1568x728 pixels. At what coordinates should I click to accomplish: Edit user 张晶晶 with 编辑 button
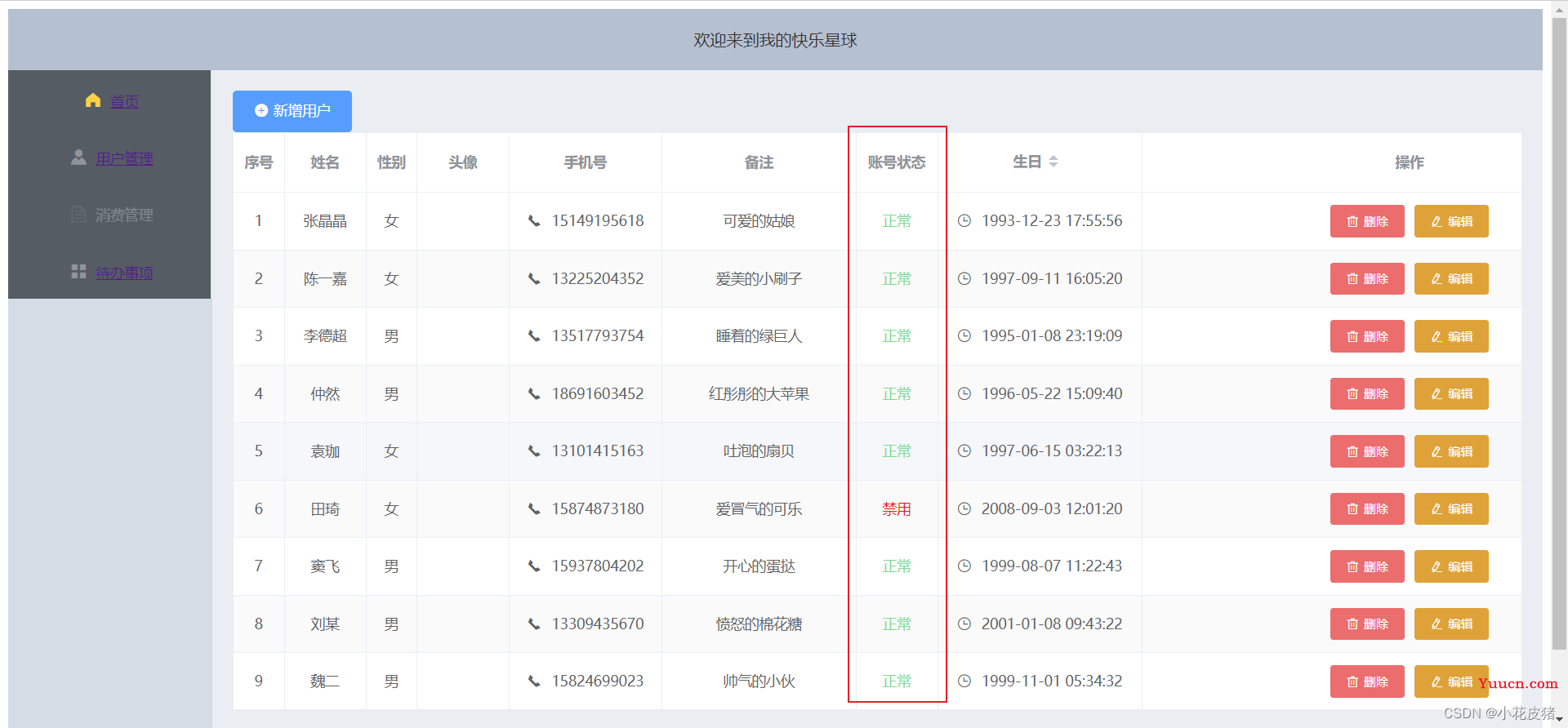[1451, 221]
